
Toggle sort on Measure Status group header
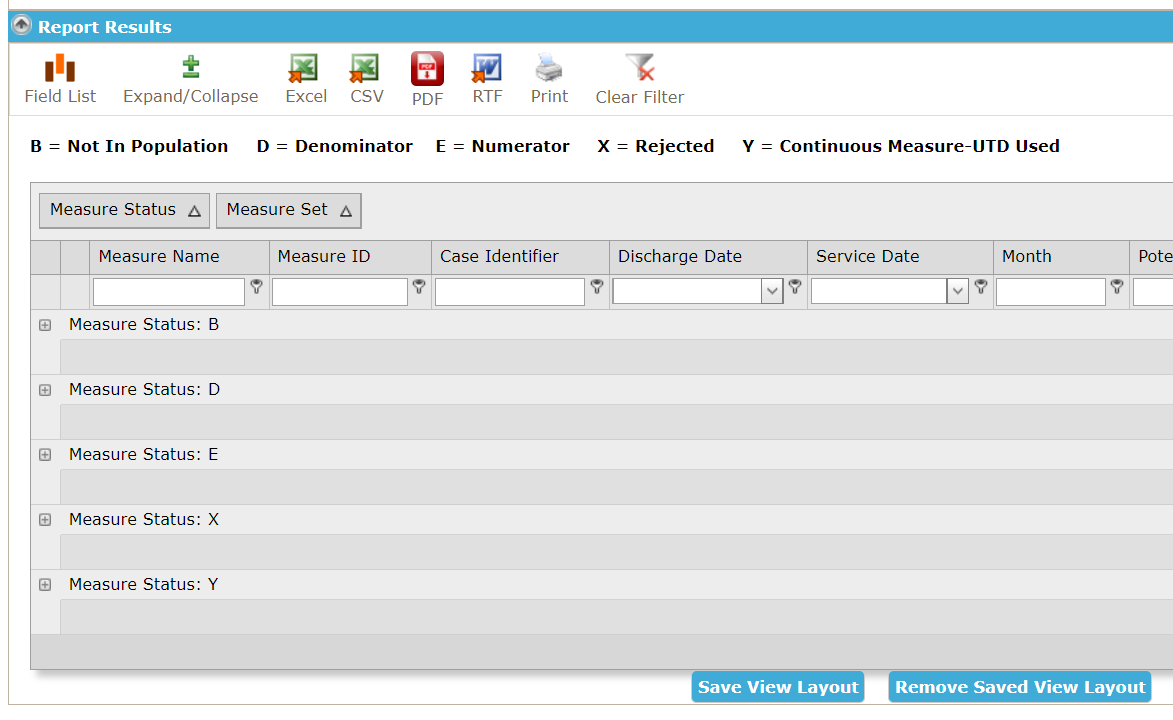click(124, 210)
